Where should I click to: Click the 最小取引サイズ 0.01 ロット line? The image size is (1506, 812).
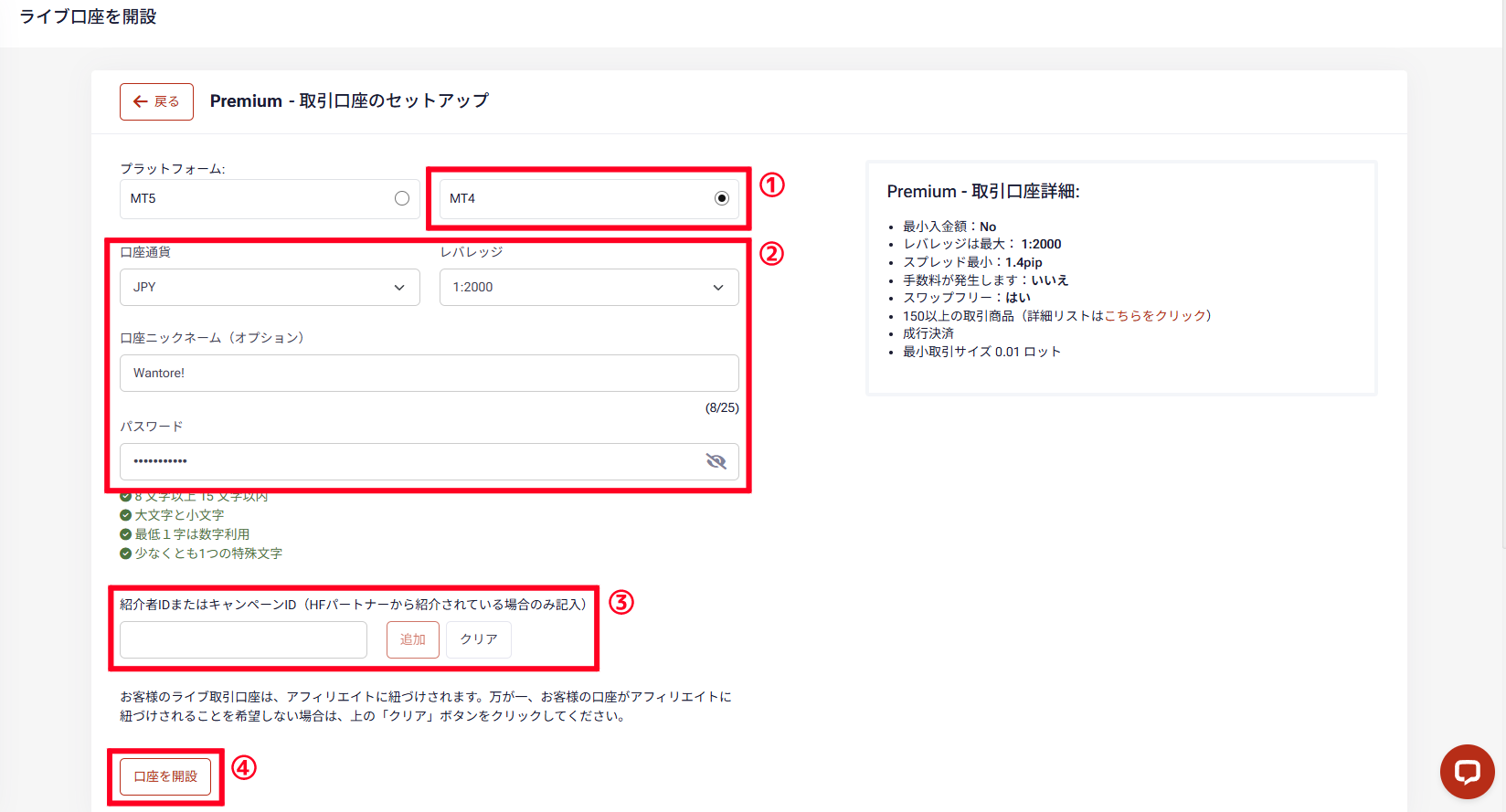coord(982,352)
